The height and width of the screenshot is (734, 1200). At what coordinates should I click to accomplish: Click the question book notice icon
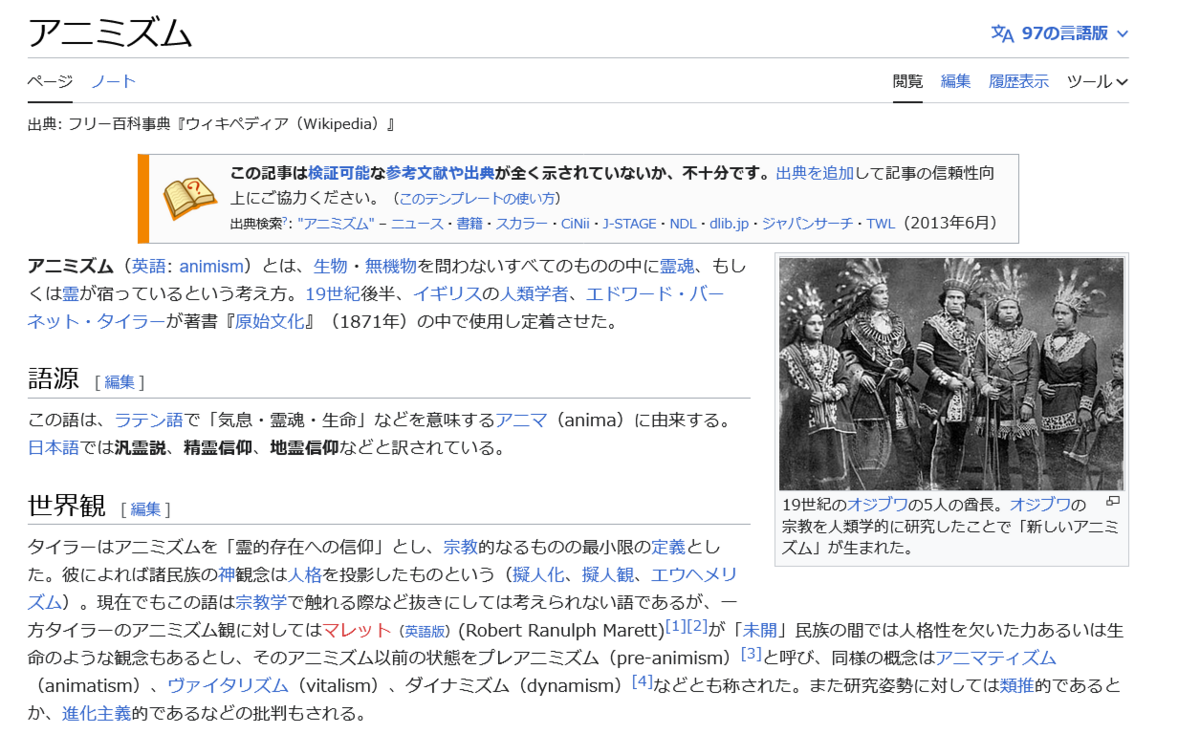coord(189,198)
